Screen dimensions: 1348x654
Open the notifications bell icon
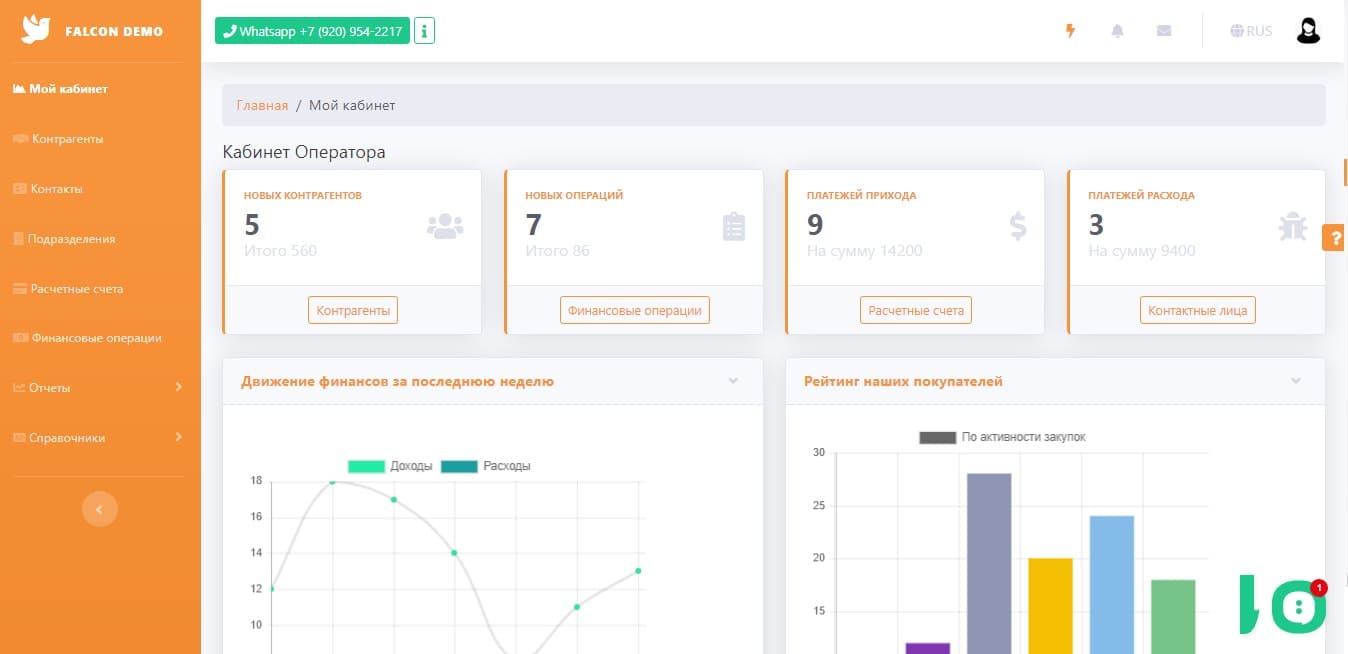click(1117, 31)
